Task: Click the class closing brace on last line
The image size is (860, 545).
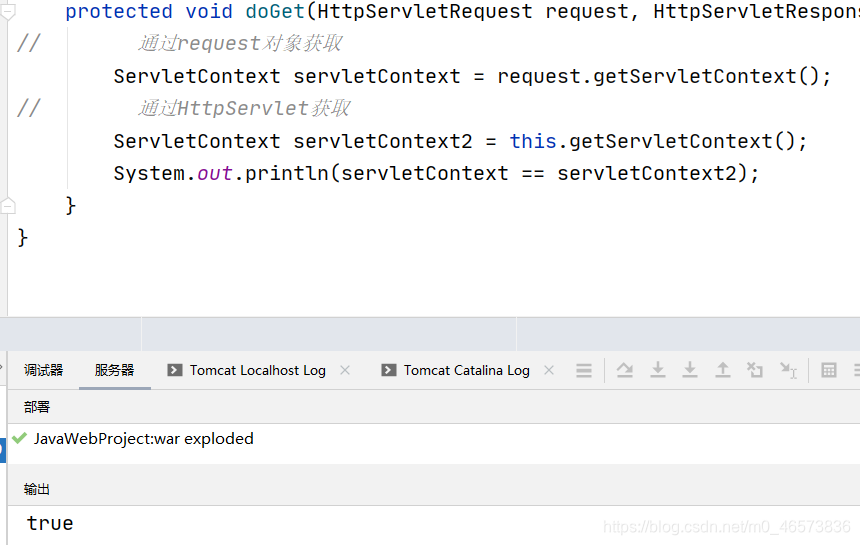Action: pyautogui.click(x=22, y=237)
